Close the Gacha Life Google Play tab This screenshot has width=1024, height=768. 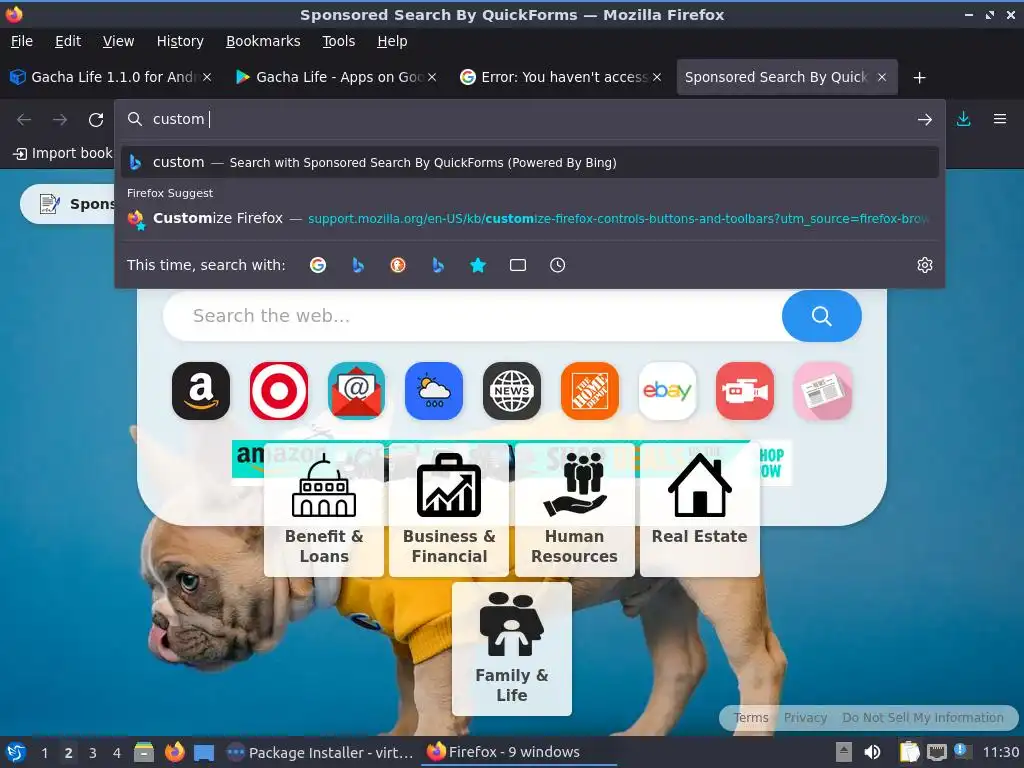click(432, 77)
